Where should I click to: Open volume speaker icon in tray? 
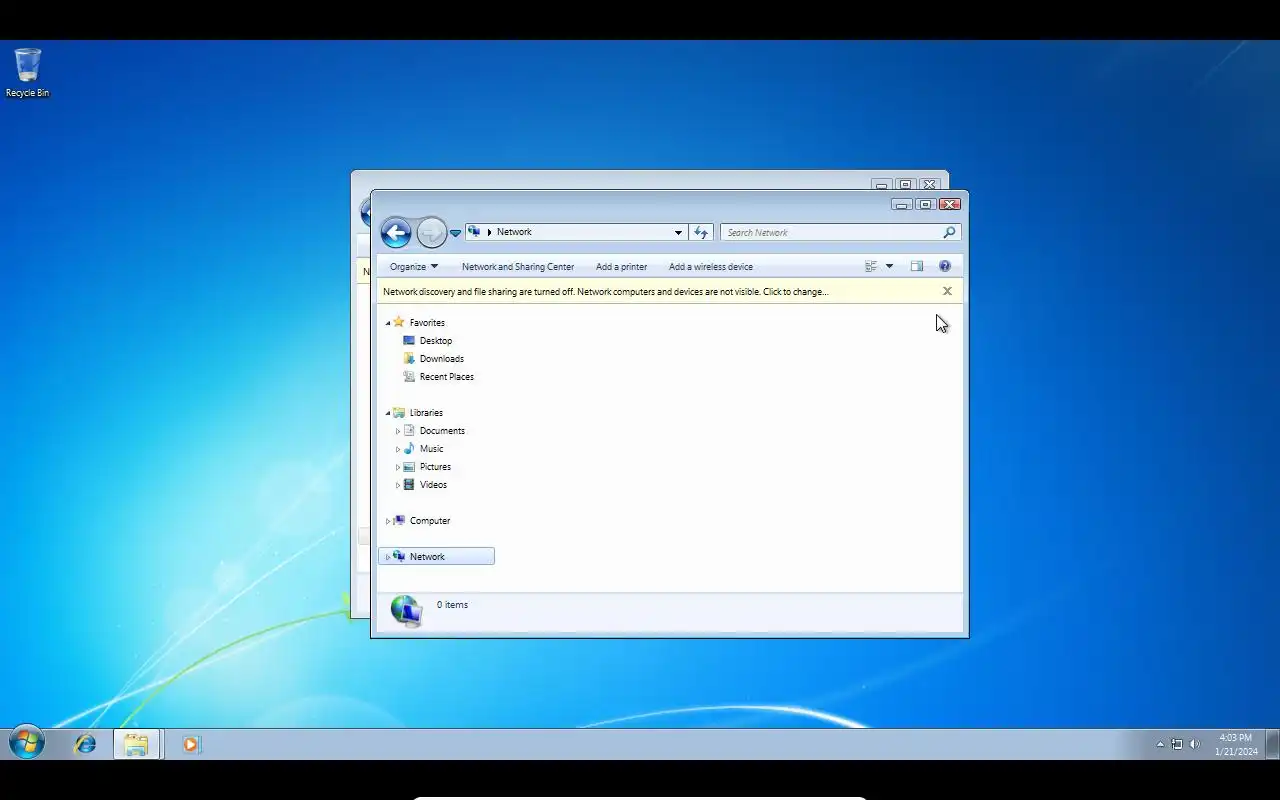(1195, 744)
